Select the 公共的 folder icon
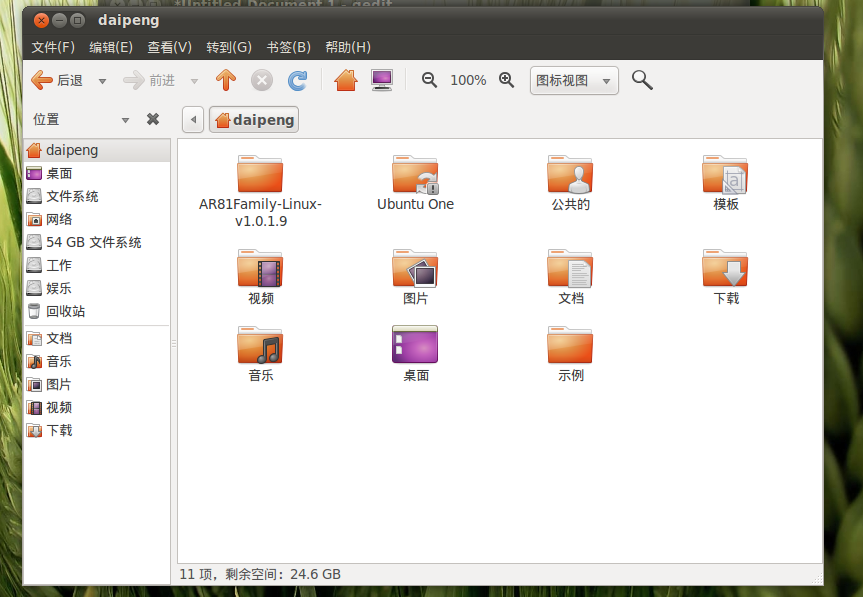Image resolution: width=863 pixels, height=597 pixels. pyautogui.click(x=570, y=174)
